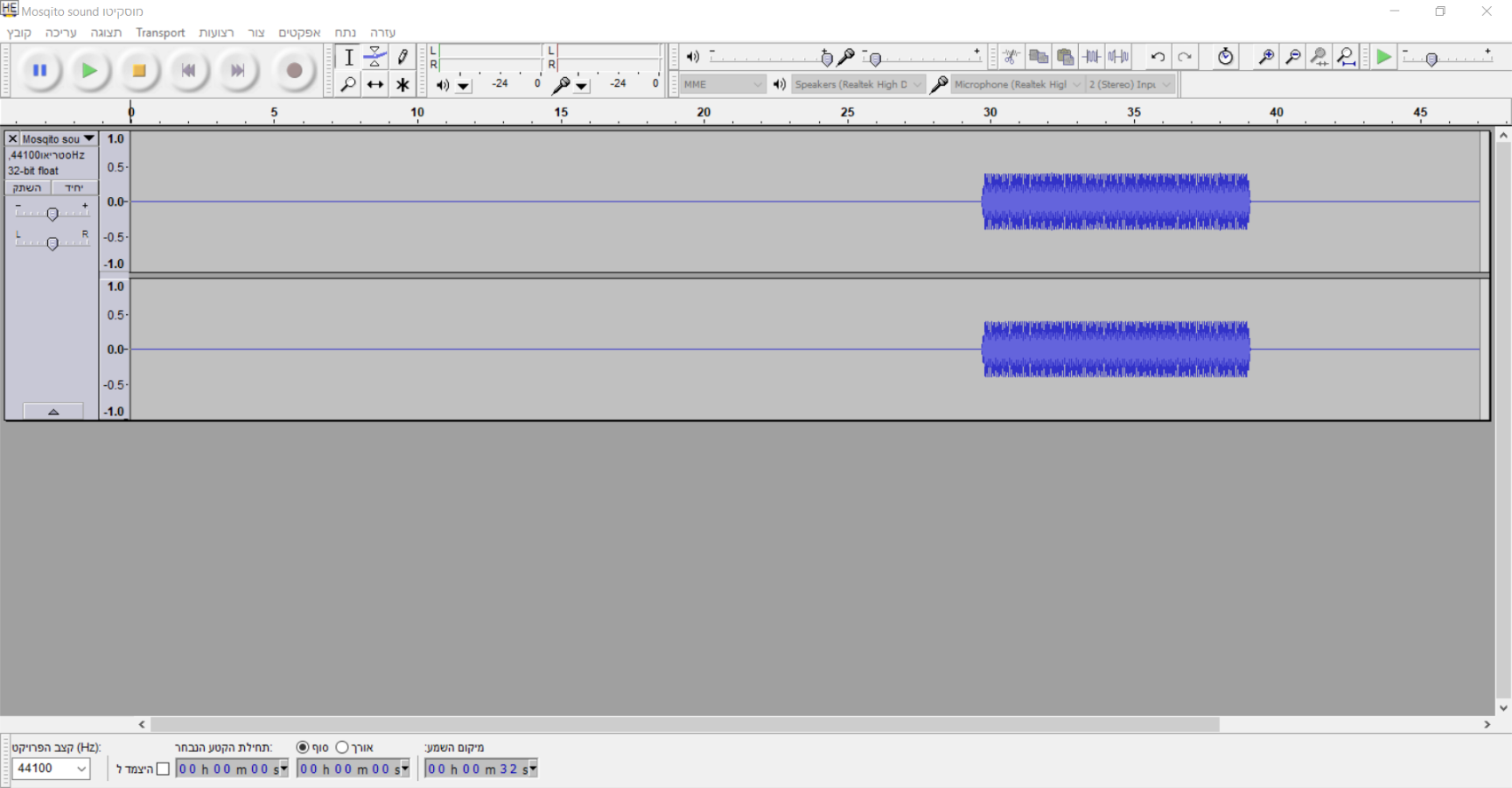Viewport: 1512px width, 788px height.
Task: Click the input volume slider thumb
Action: click(x=875, y=59)
